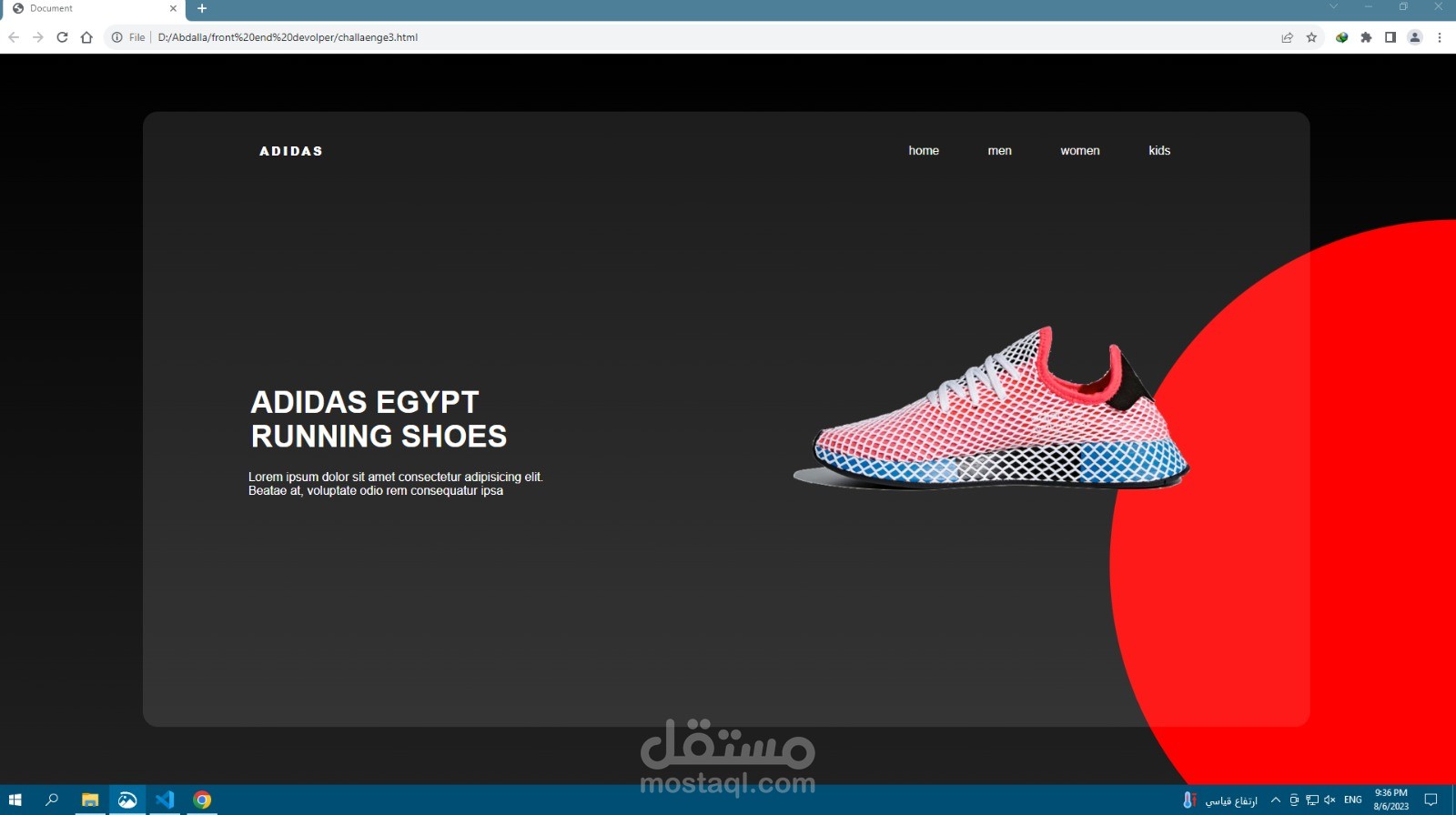
Task: Switch to Visual Studio Code in taskbar
Action: tap(165, 800)
